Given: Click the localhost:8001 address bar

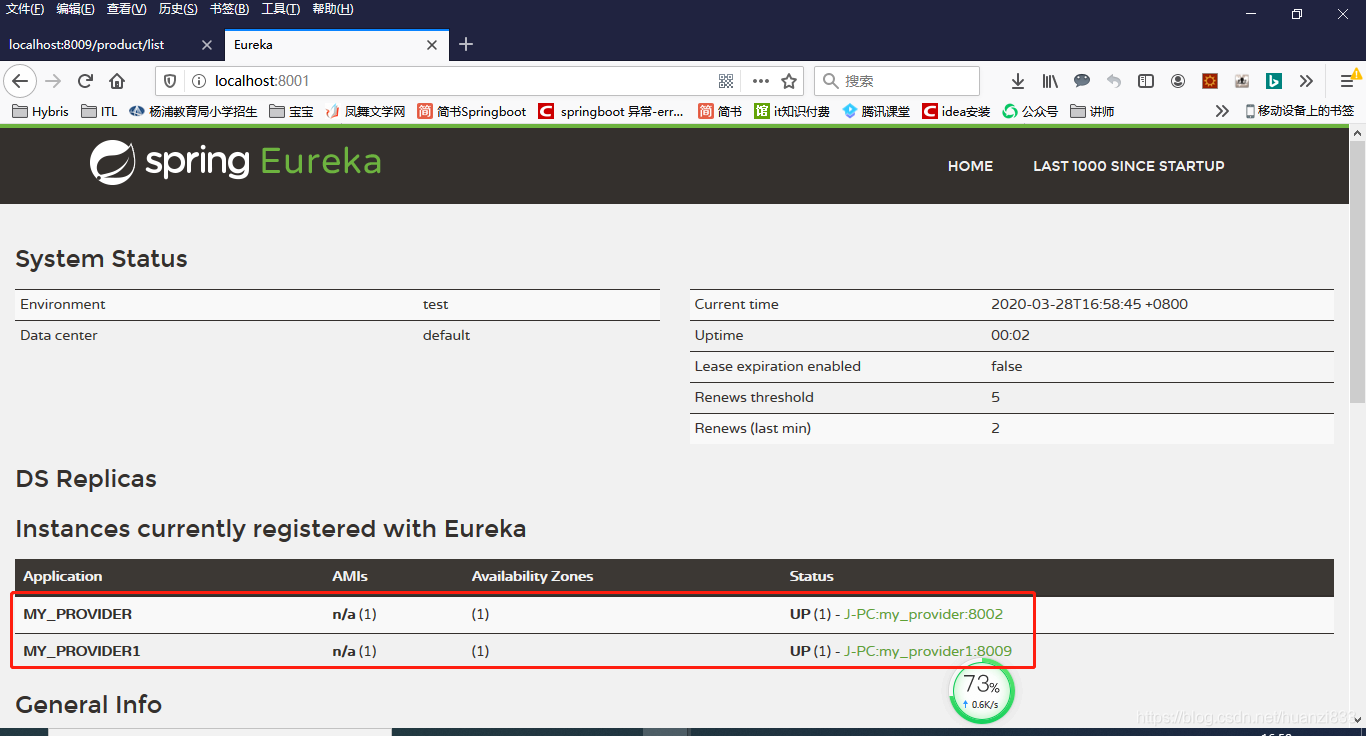Looking at the screenshot, I should pos(480,81).
